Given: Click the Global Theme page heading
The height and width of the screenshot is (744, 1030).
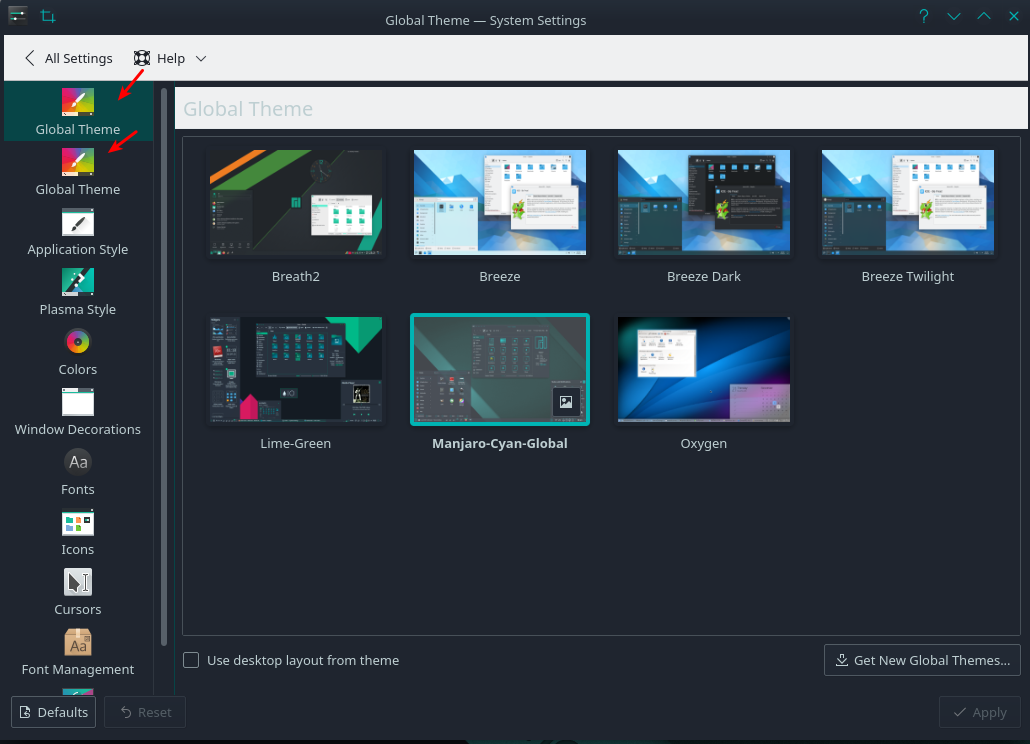Looking at the screenshot, I should coord(248,108).
